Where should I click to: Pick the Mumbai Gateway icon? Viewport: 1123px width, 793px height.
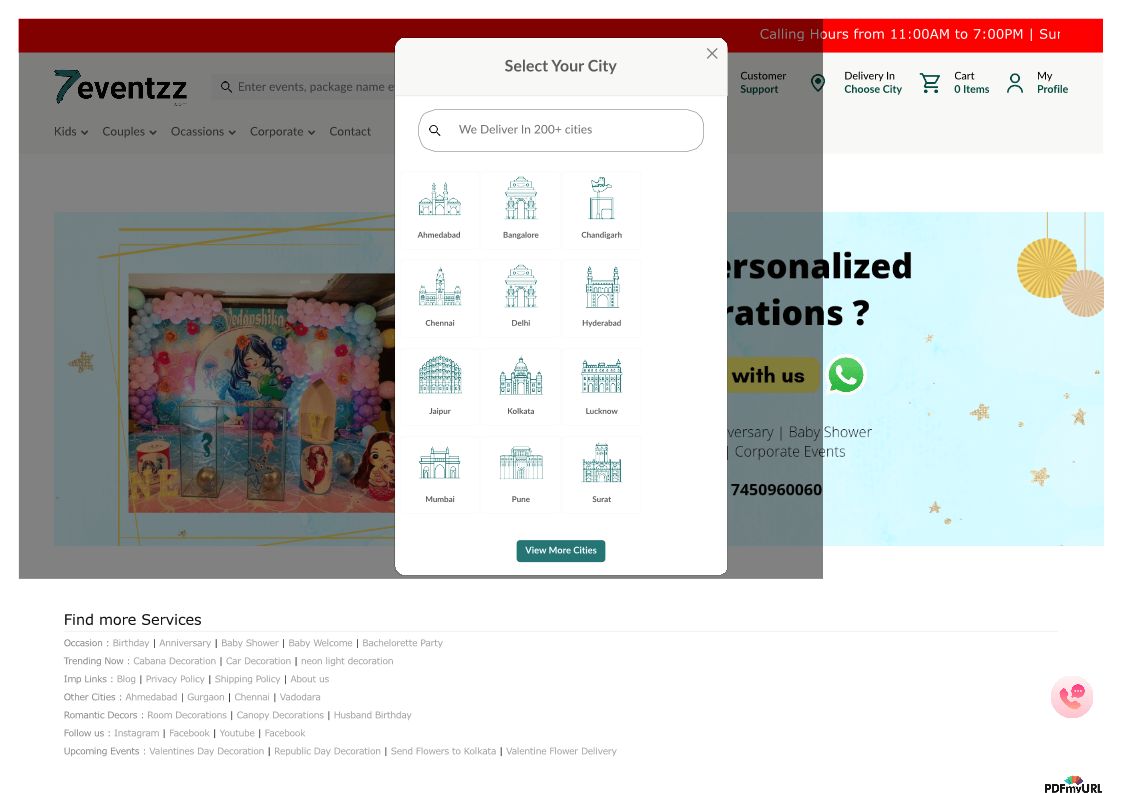tap(440, 464)
